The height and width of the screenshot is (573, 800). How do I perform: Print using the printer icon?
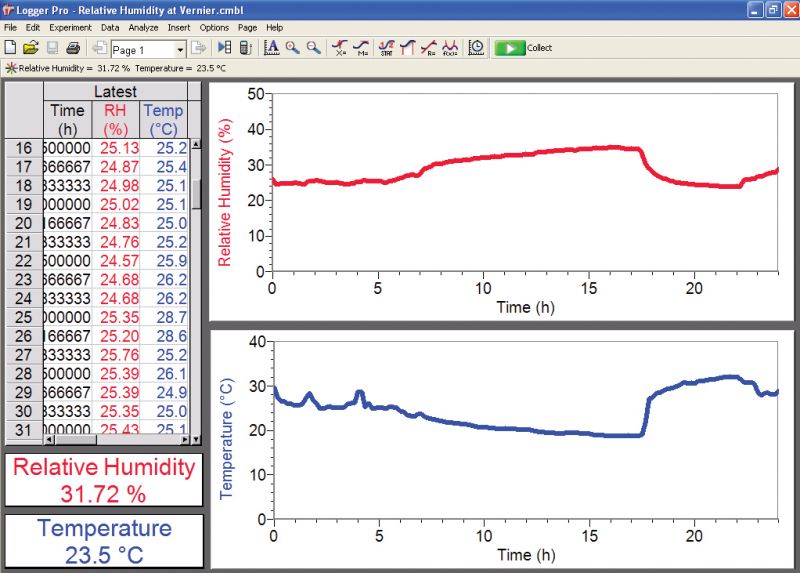coord(73,48)
